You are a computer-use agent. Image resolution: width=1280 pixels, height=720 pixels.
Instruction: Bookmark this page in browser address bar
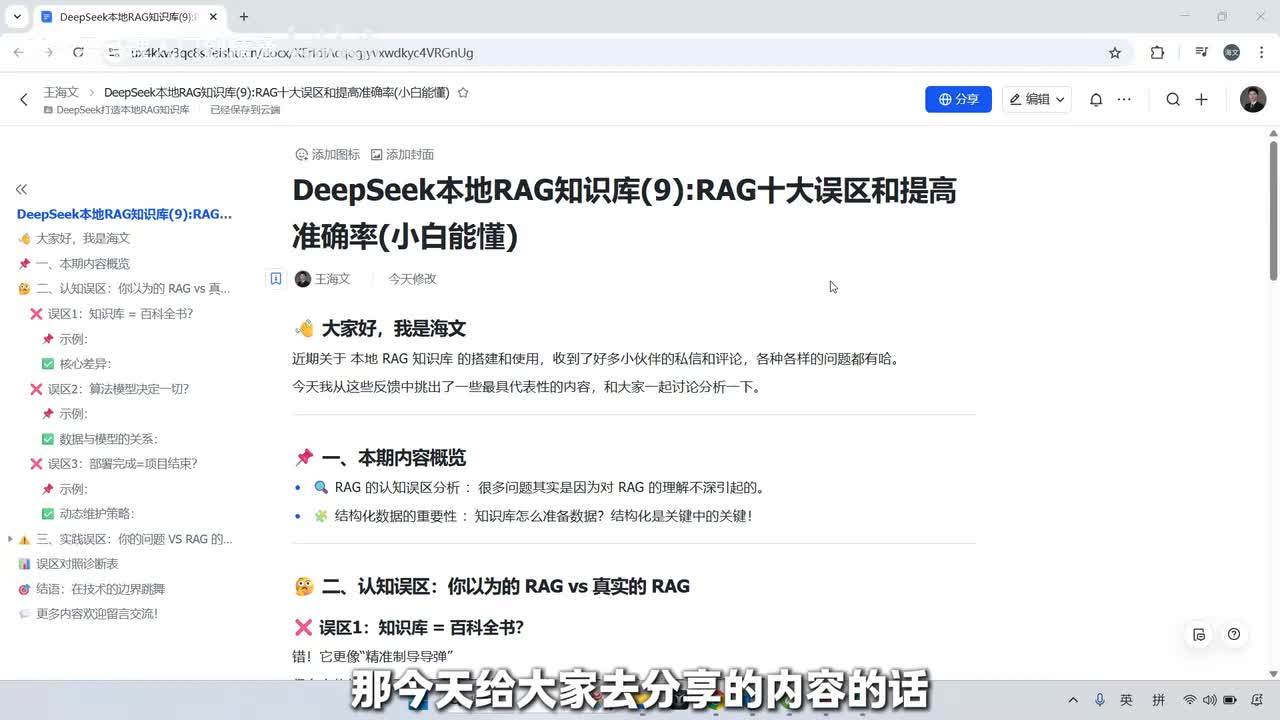[x=1115, y=53]
